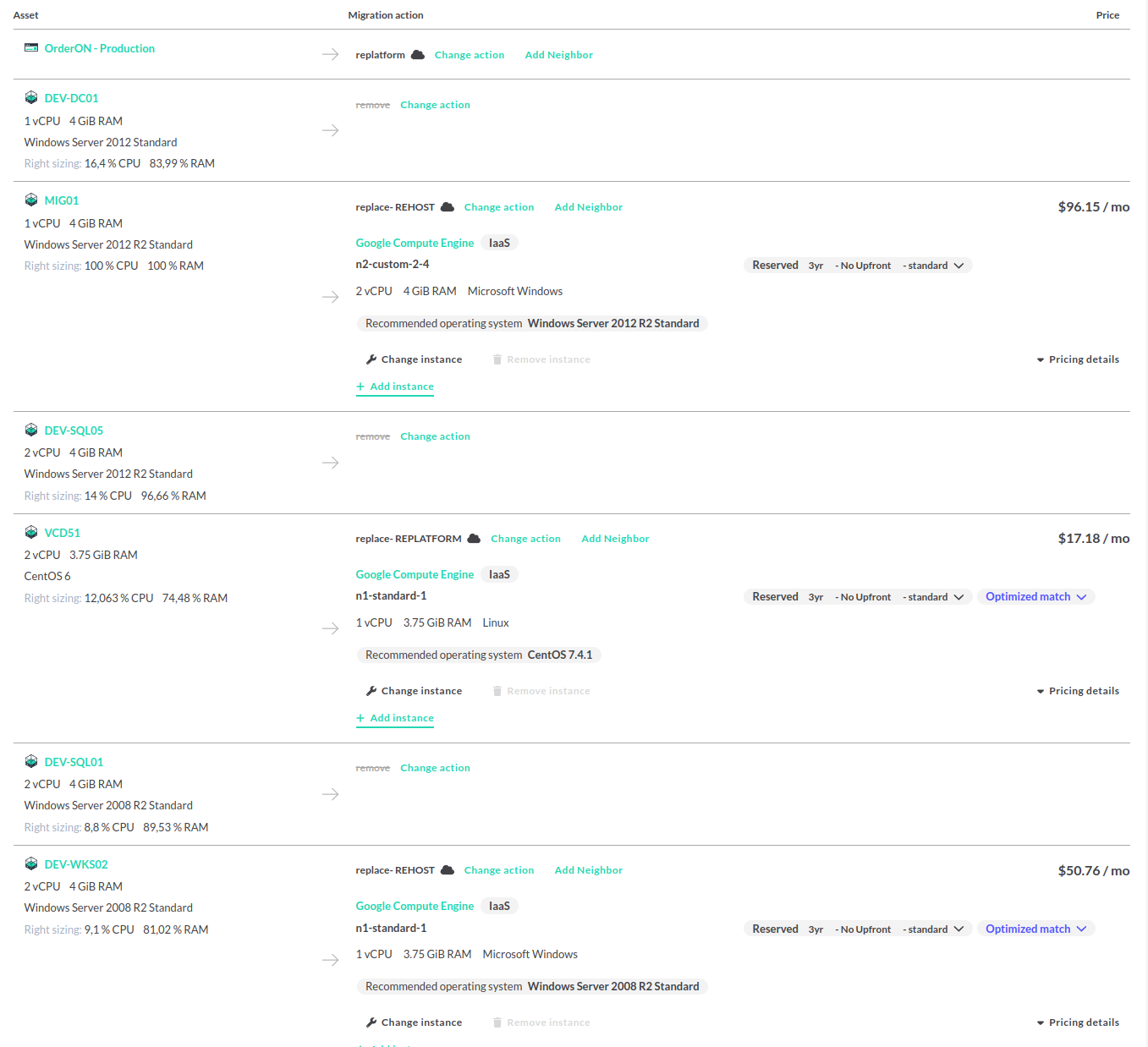Open the MIG01 asset link

pyautogui.click(x=62, y=200)
